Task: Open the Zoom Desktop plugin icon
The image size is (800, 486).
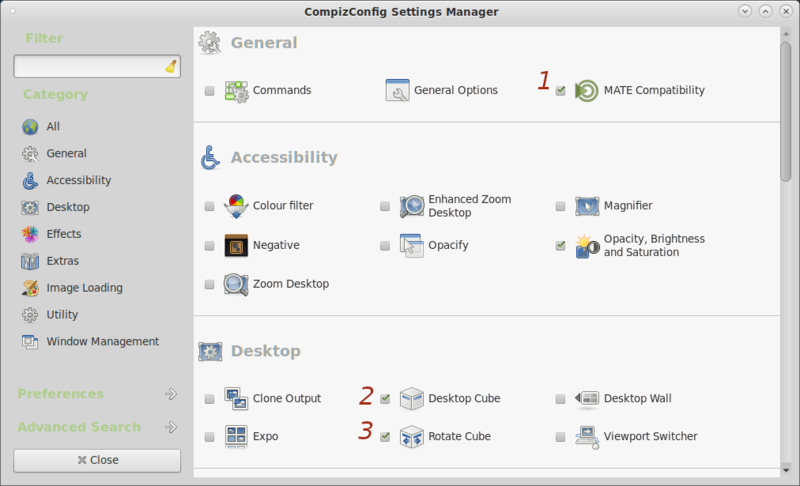Action: click(236, 285)
